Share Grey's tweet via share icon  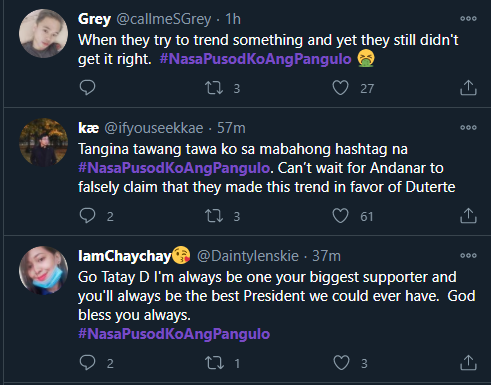point(468,88)
